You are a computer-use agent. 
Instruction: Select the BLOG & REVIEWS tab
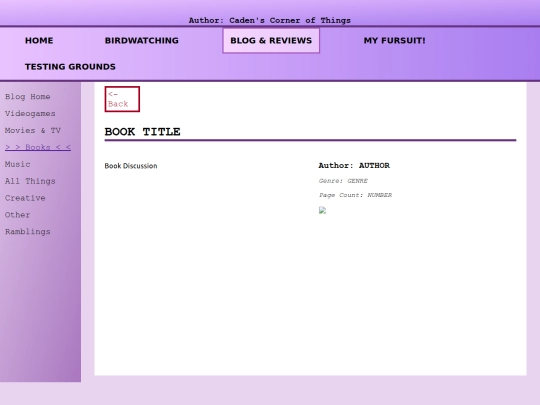(x=271, y=41)
